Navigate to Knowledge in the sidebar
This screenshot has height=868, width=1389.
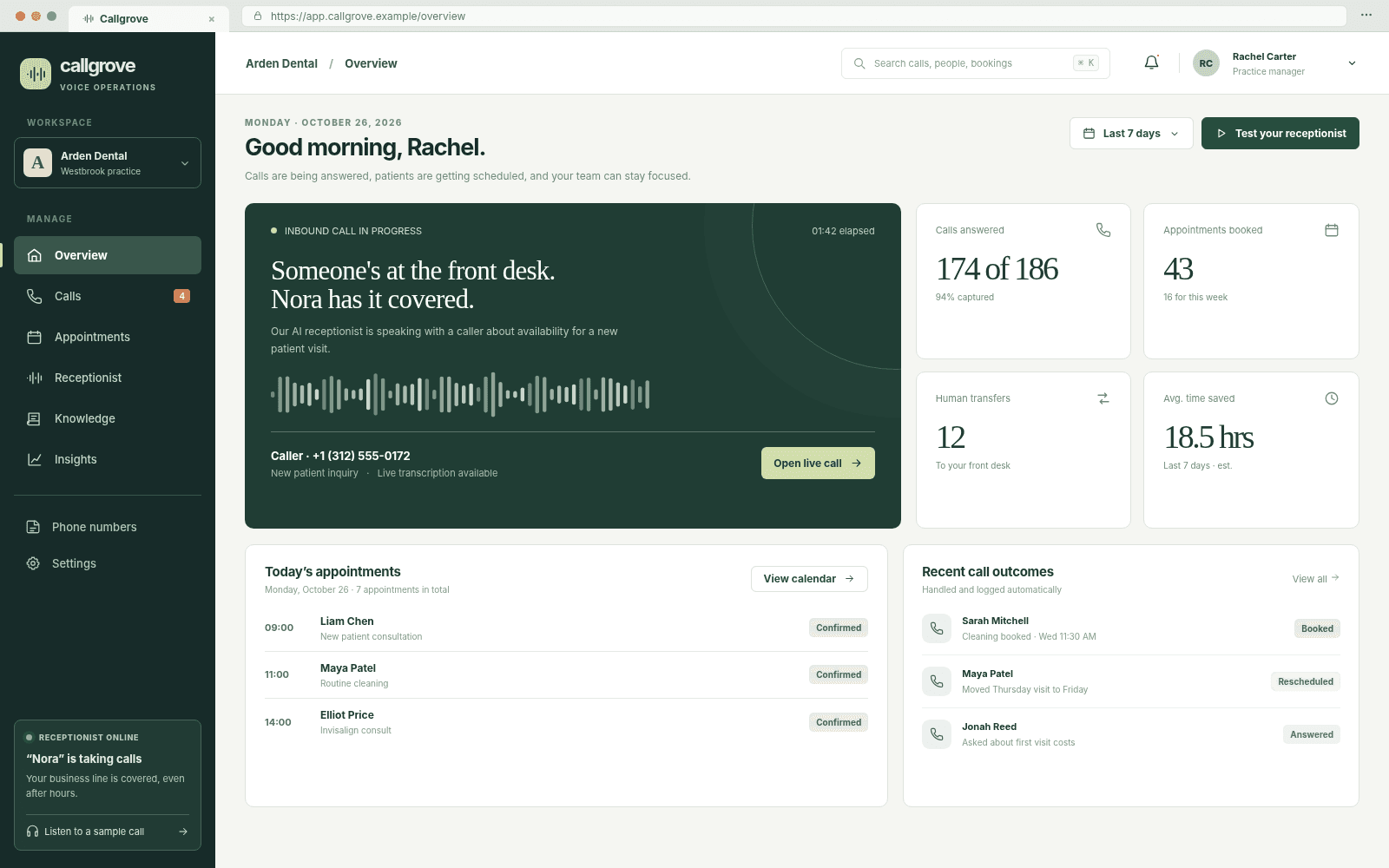[108, 418]
